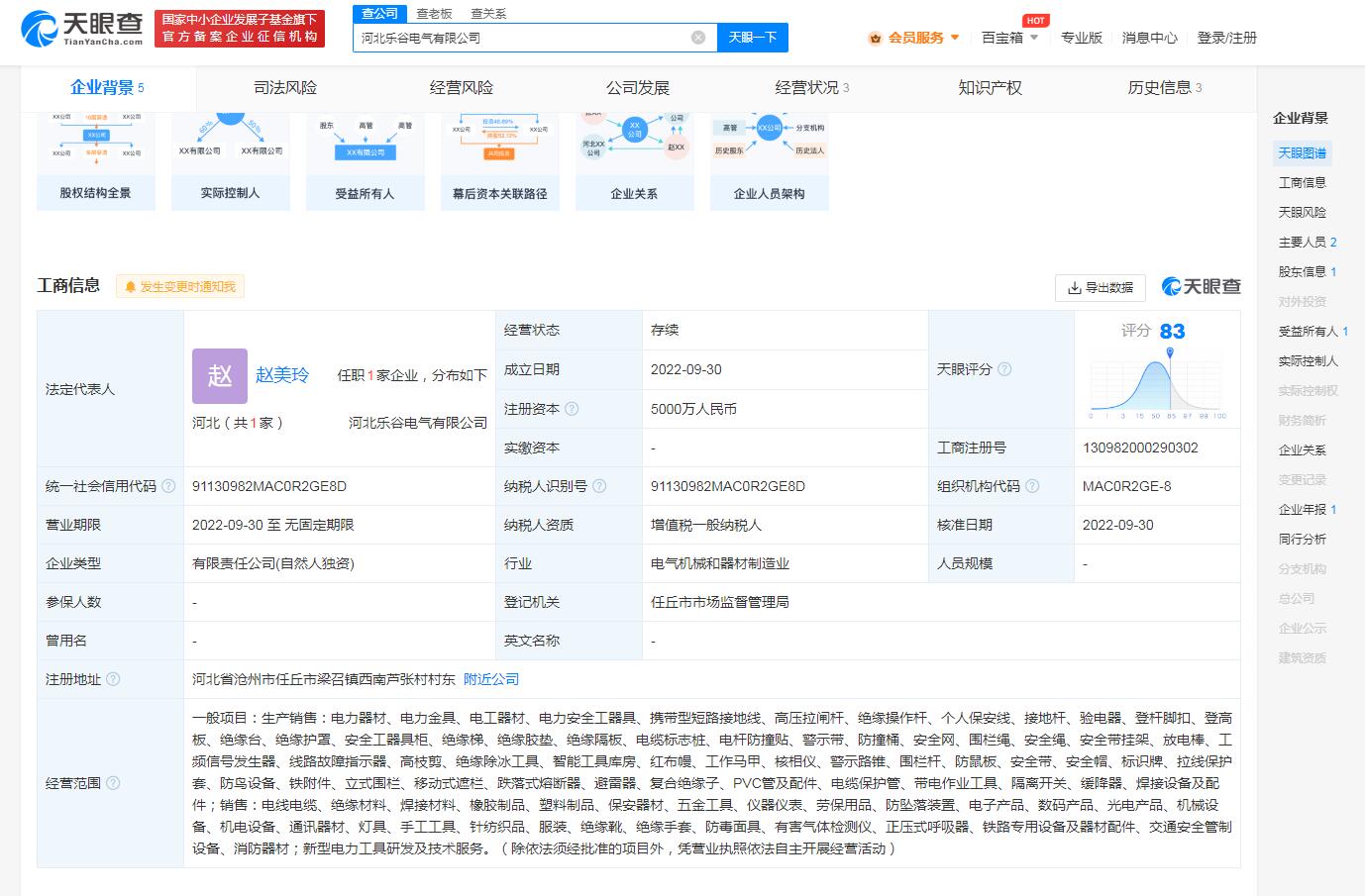Click the HOT badge above 百宝箱
The image size is (1365, 896).
coord(1035,21)
